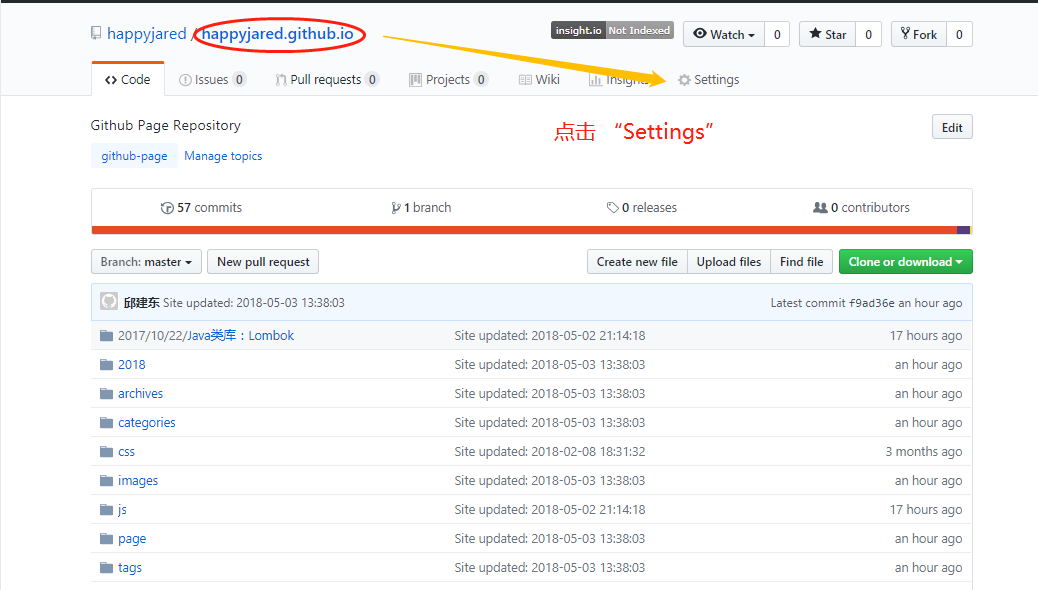Click the forks count 0
1038x590 pixels.
point(959,34)
